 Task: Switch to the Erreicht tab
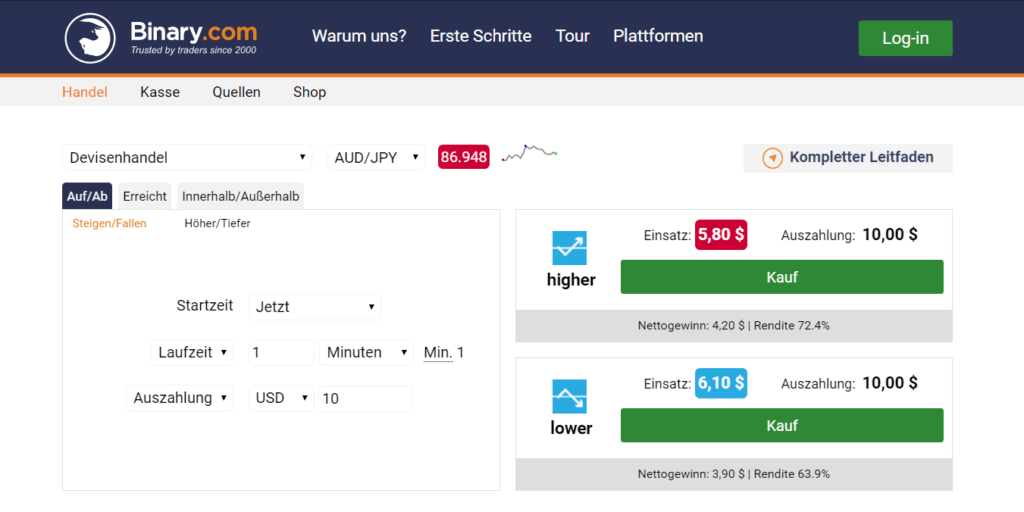tap(145, 196)
